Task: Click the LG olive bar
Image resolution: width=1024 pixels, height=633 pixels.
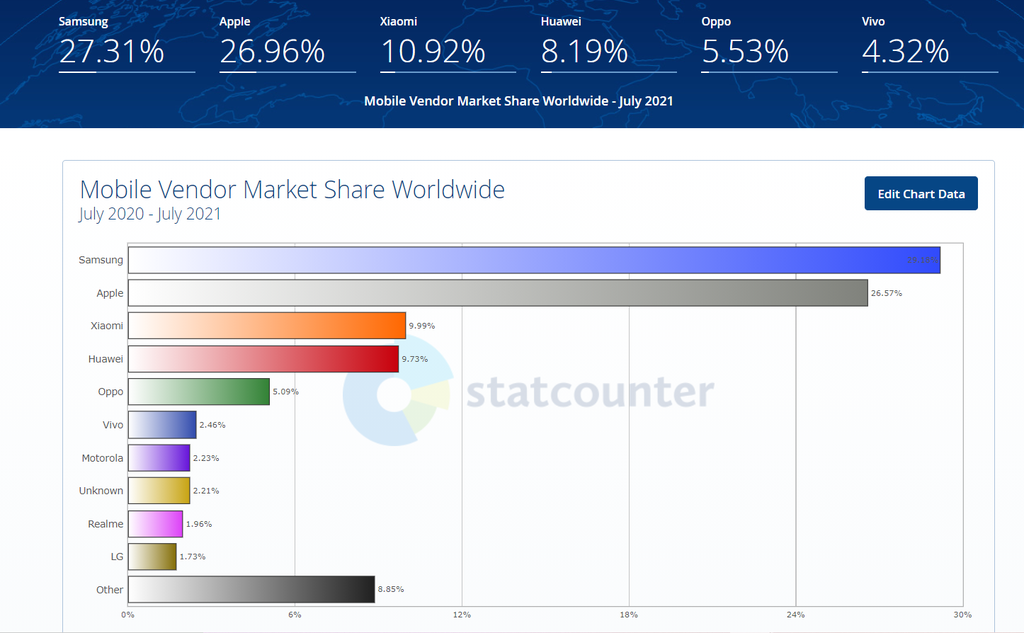Action: pyautogui.click(x=152, y=557)
